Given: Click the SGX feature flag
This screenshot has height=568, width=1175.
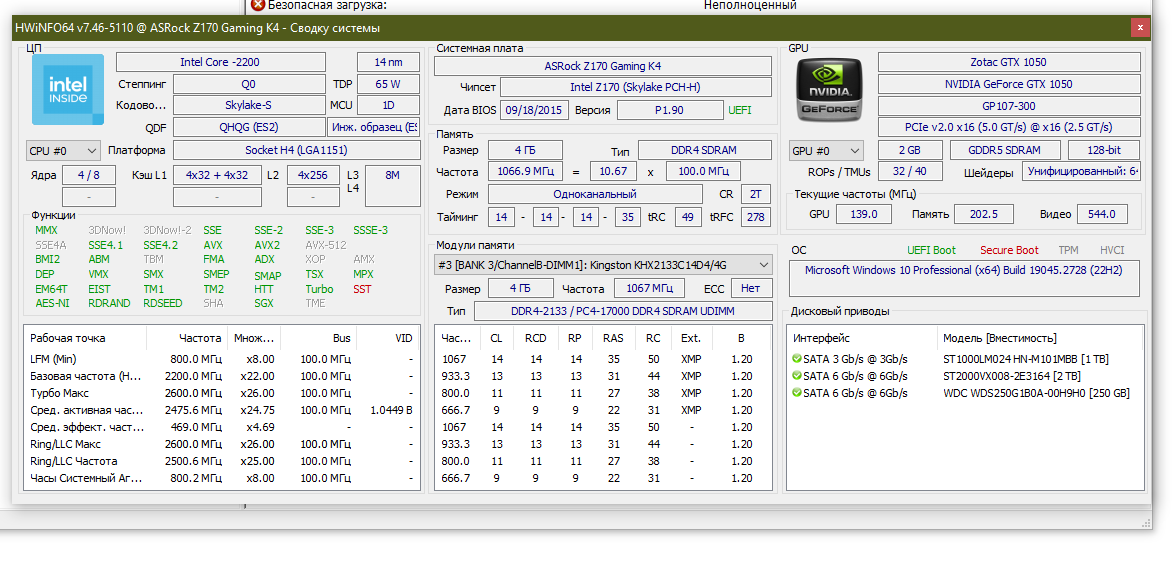Looking at the screenshot, I should 264,303.
